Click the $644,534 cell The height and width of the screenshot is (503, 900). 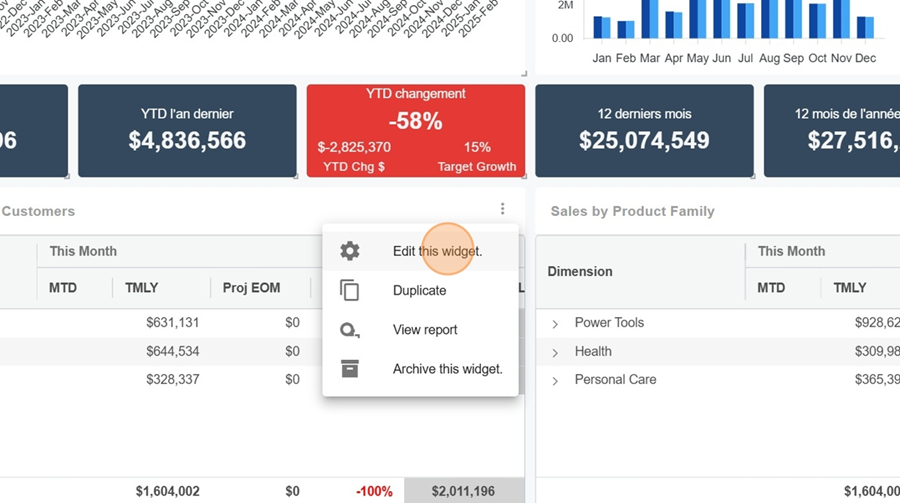tap(173, 351)
